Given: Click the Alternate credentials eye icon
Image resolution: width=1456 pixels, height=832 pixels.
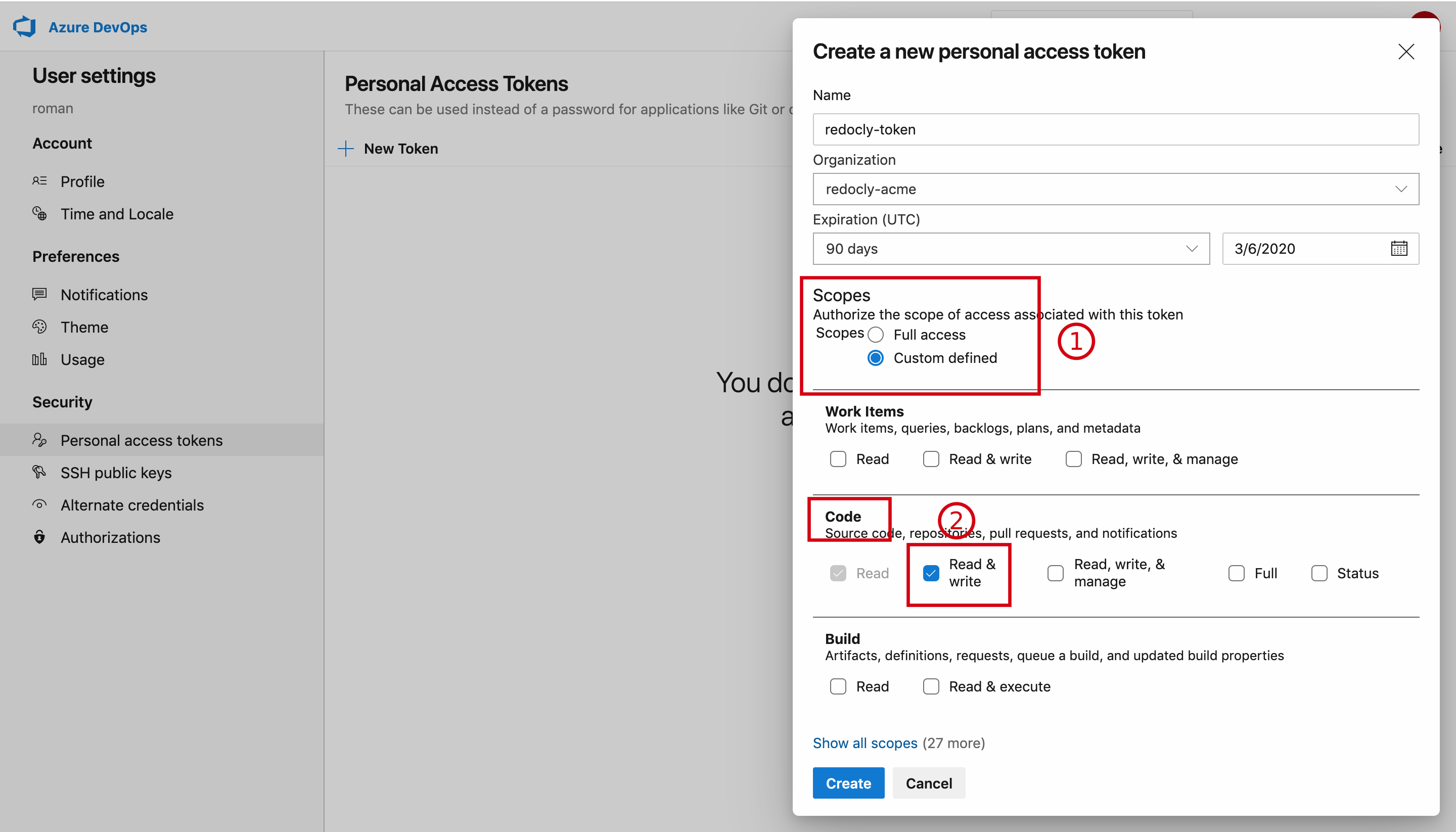Looking at the screenshot, I should pos(39,504).
